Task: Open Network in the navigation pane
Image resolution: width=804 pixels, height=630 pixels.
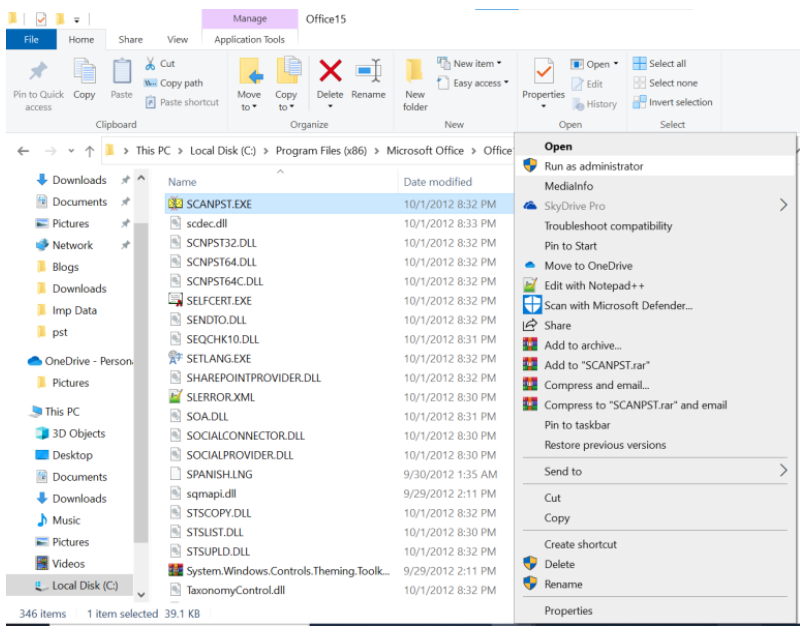Action: click(x=72, y=246)
